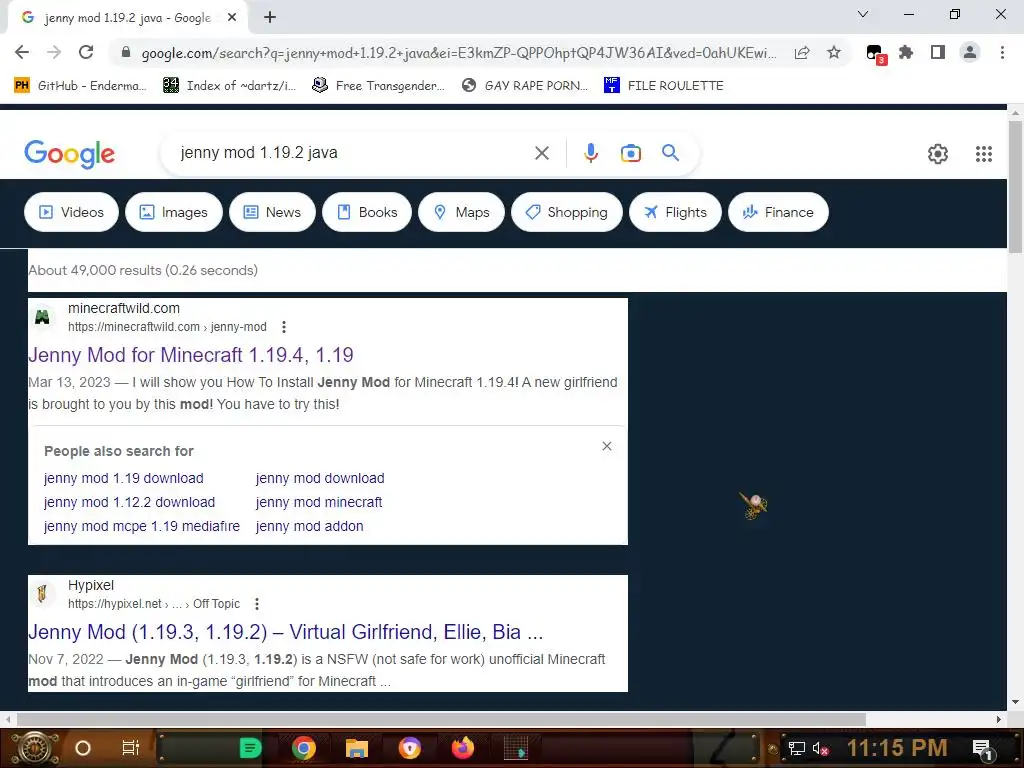Open File Explorer from the taskbar

[357, 748]
